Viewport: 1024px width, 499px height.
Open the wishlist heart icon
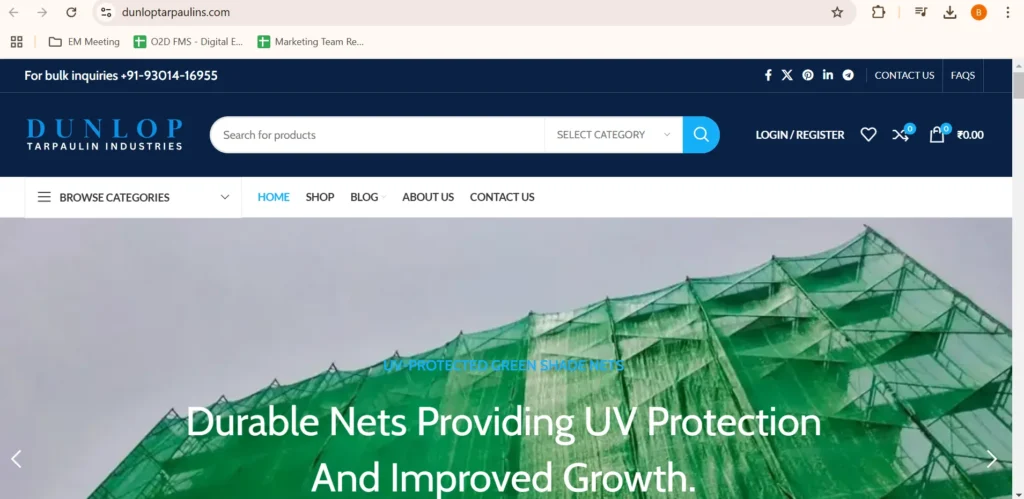[x=868, y=135]
